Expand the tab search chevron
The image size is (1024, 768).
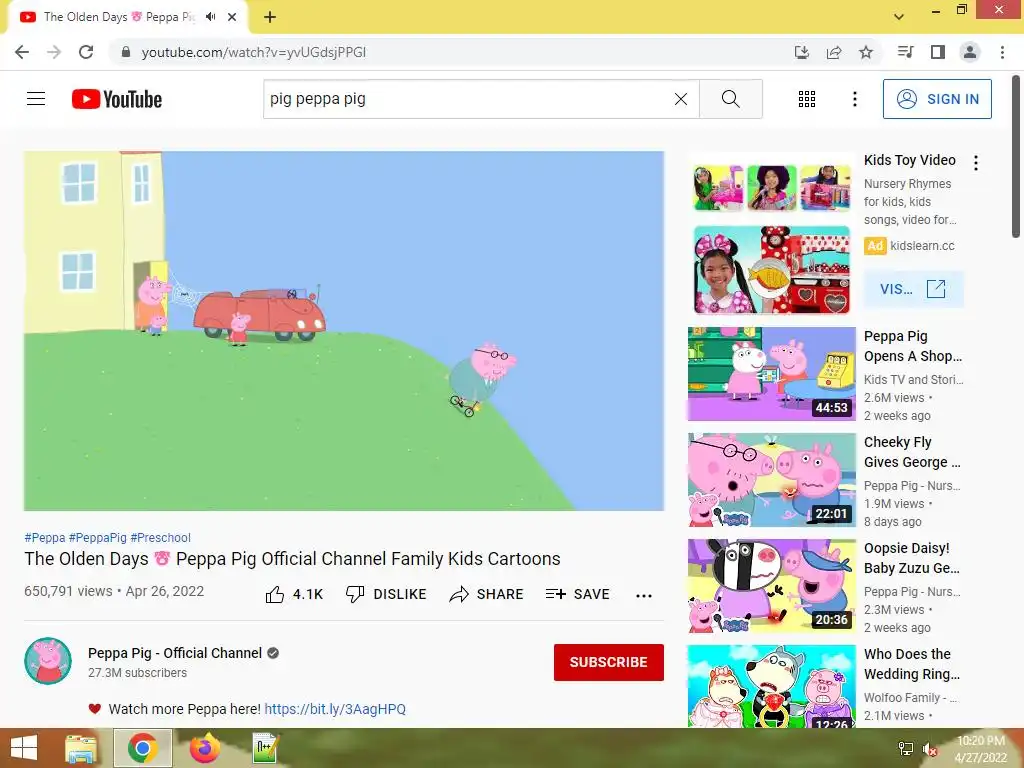[899, 17]
